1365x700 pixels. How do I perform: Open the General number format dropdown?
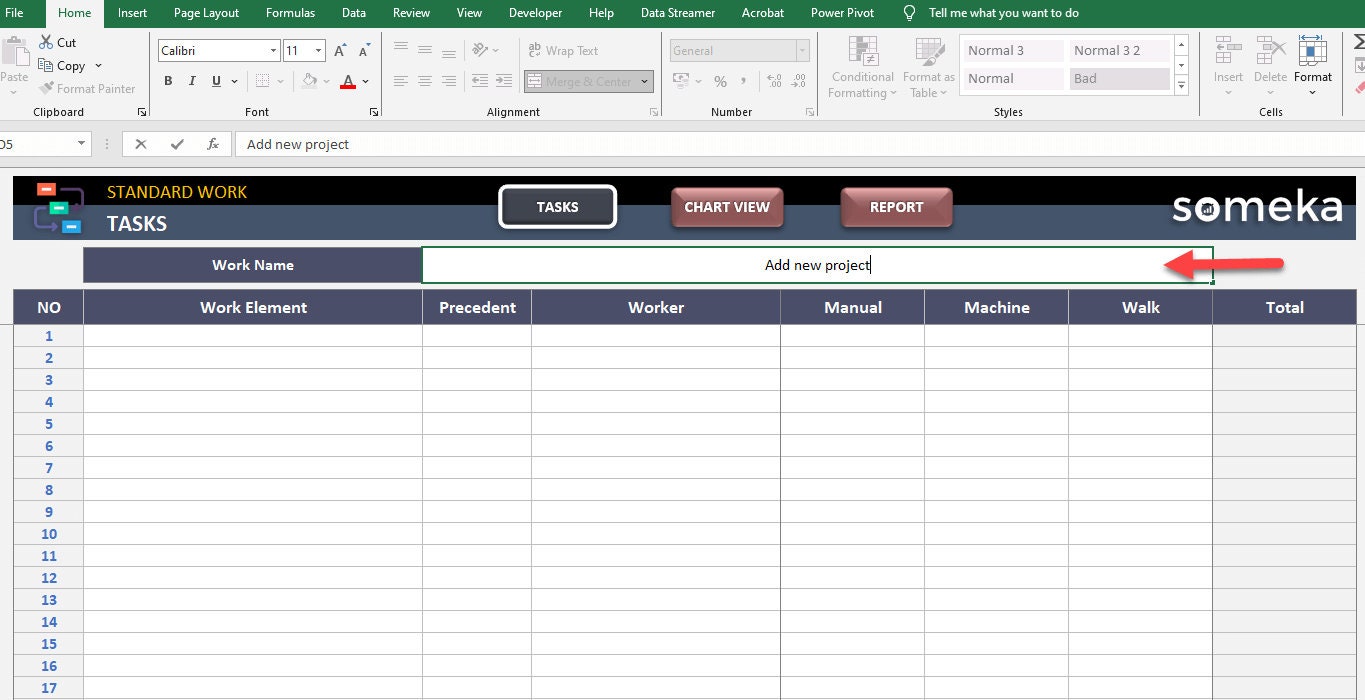[x=802, y=50]
